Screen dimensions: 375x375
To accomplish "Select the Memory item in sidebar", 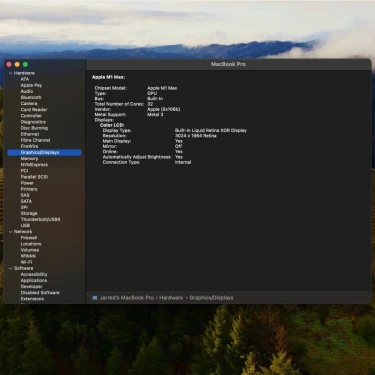I will coord(29,159).
